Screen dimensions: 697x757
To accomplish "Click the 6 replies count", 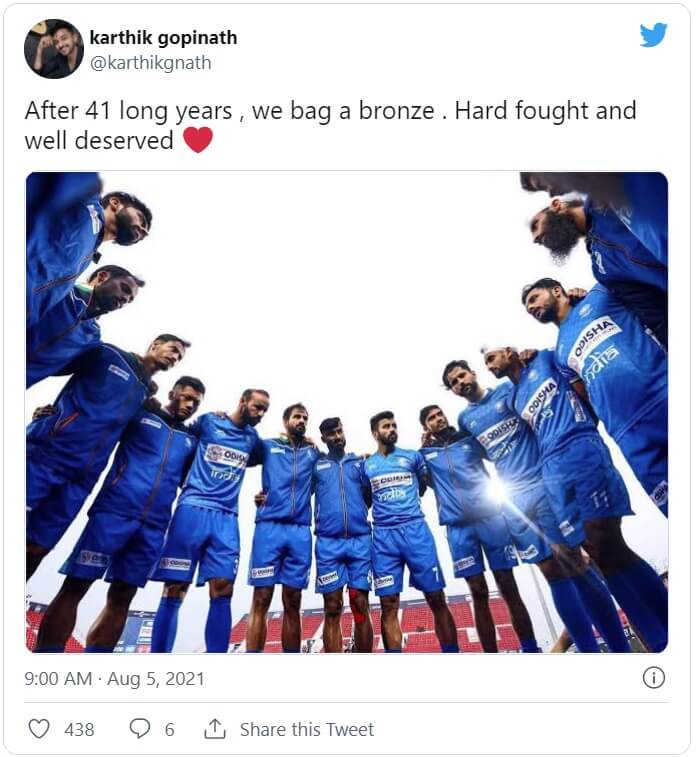I will click(x=169, y=730).
